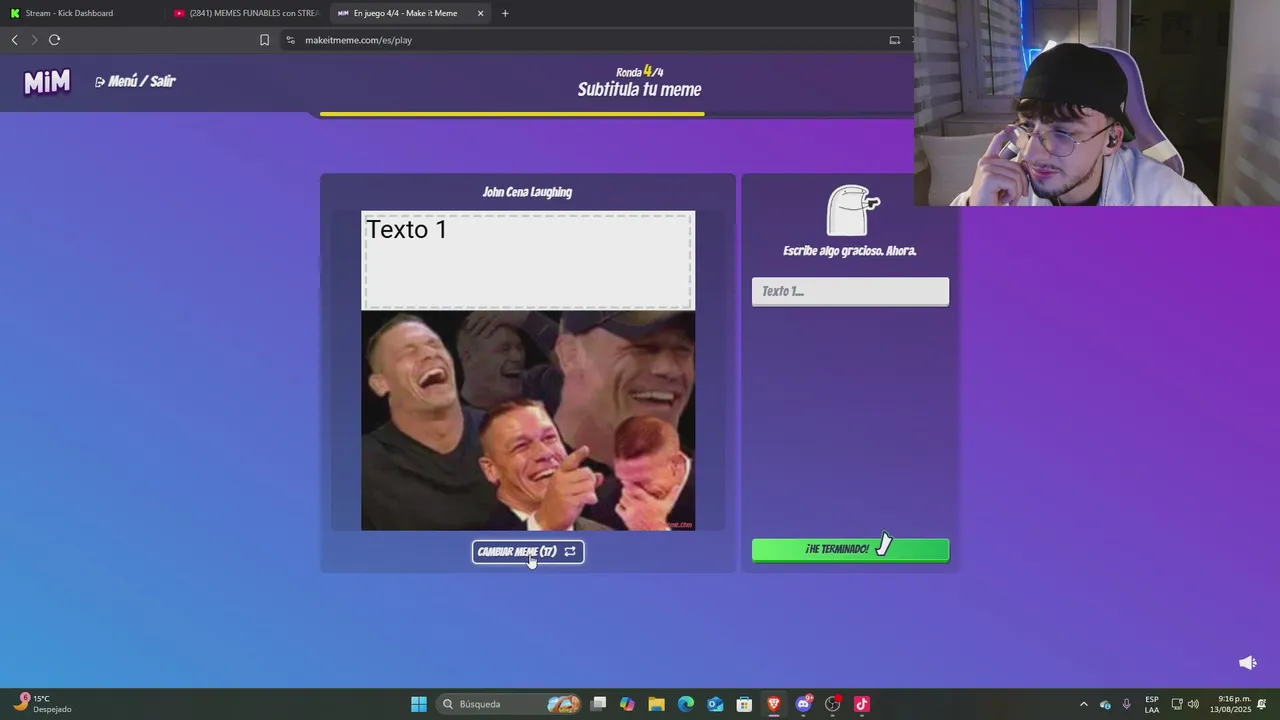
Task: Toggle the sound speaker icon
Action: (1247, 663)
